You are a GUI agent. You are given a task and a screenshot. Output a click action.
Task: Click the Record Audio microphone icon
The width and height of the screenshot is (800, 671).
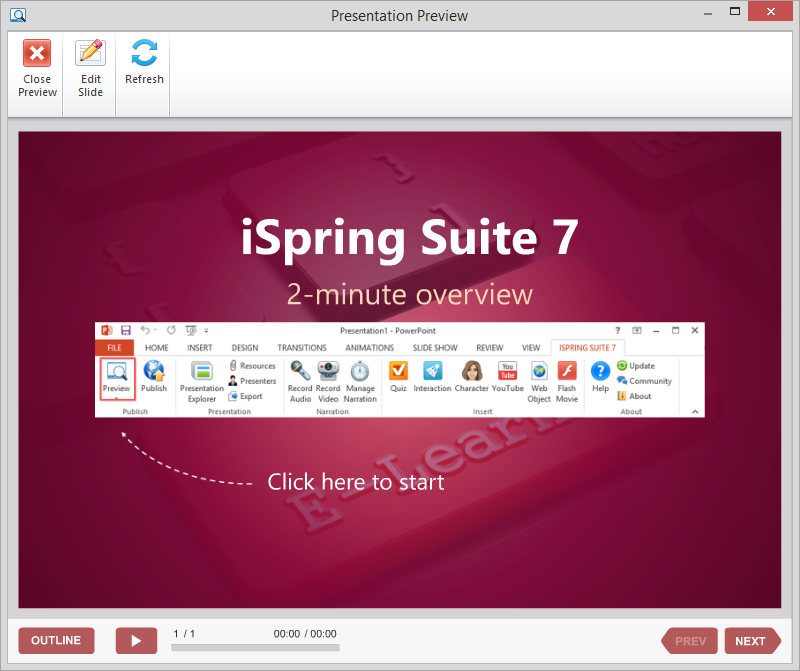[x=300, y=372]
